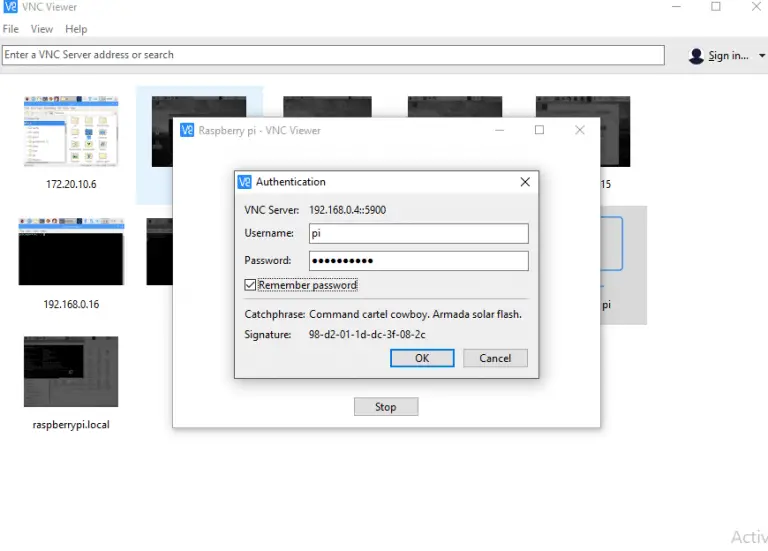Uncheck the Remember password checkbox

[x=250, y=285]
